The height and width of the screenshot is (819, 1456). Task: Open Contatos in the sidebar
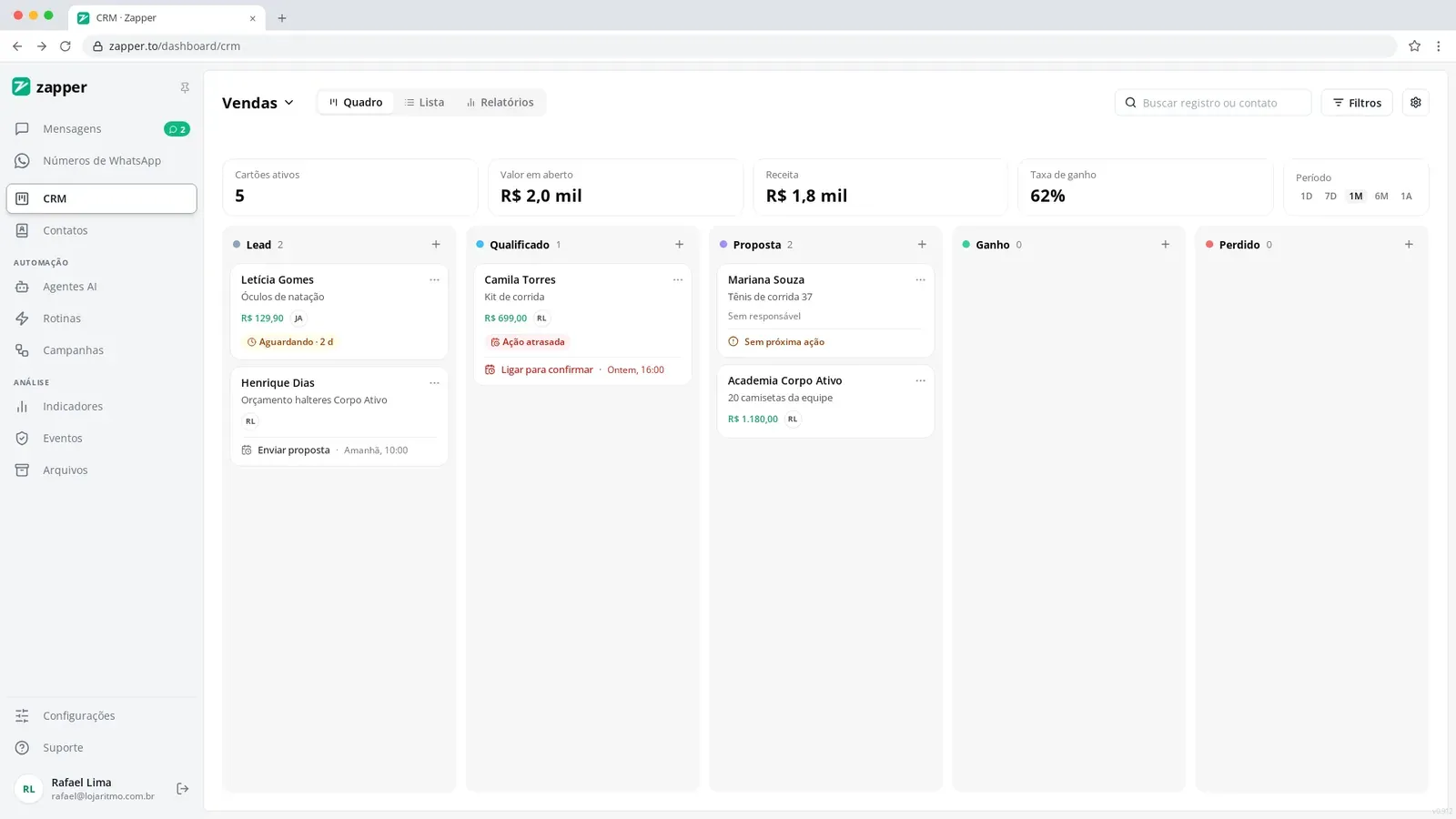[x=101, y=231]
